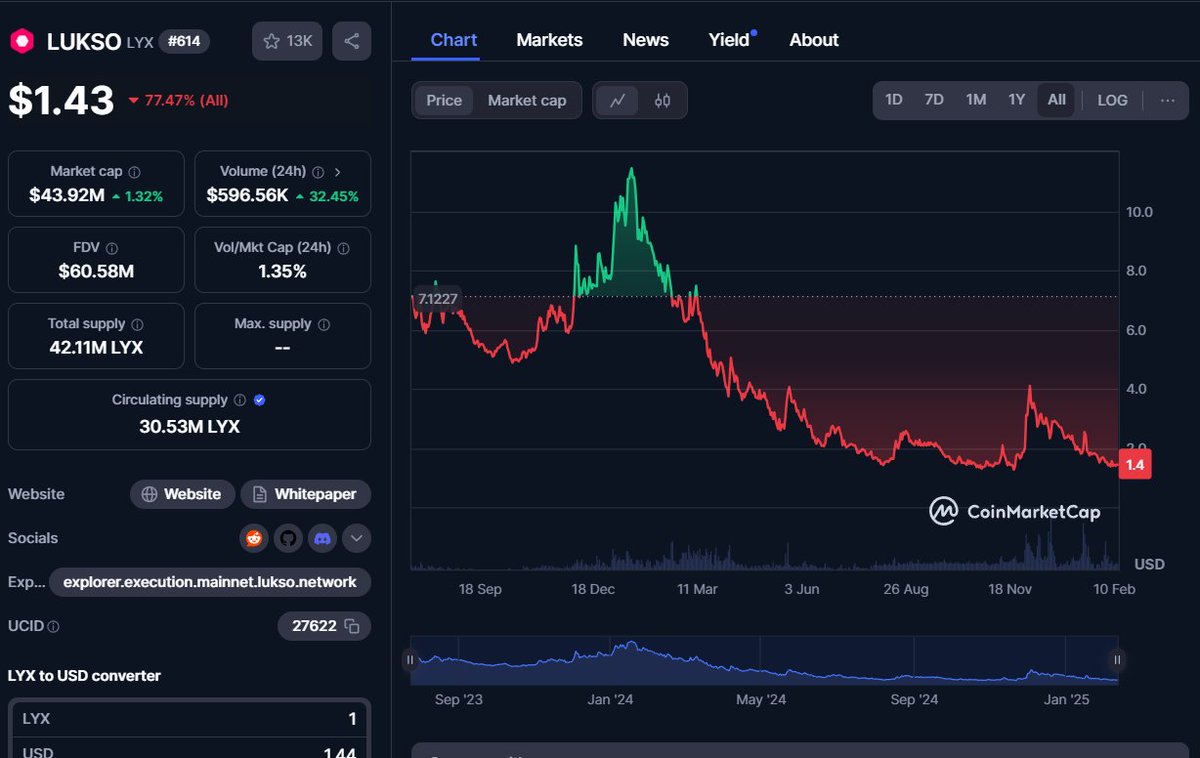Show info tooltip for FDV
The height and width of the screenshot is (758, 1200).
pos(112,248)
